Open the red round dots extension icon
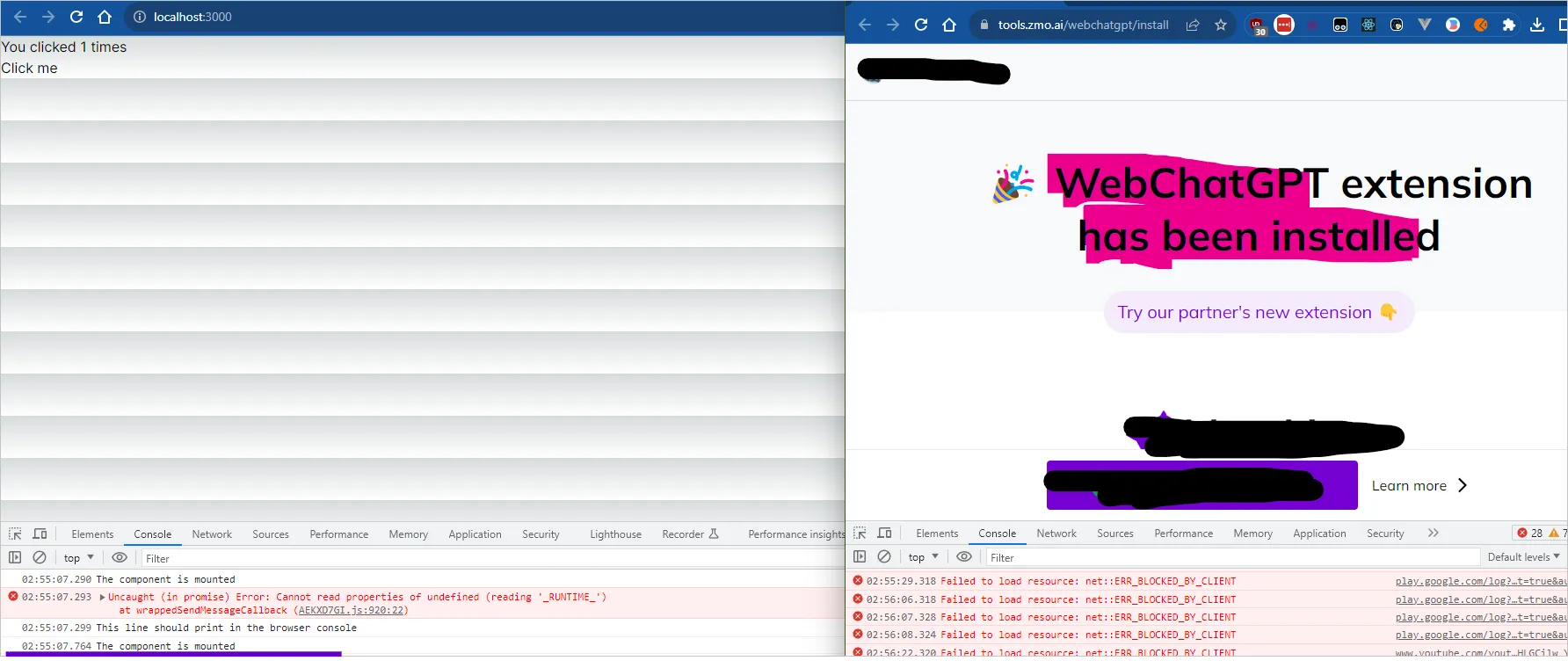The width and height of the screenshot is (1568, 668). coord(1284,25)
